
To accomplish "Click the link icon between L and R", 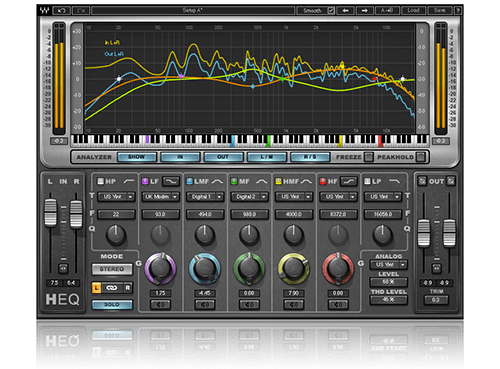I will tap(112, 288).
